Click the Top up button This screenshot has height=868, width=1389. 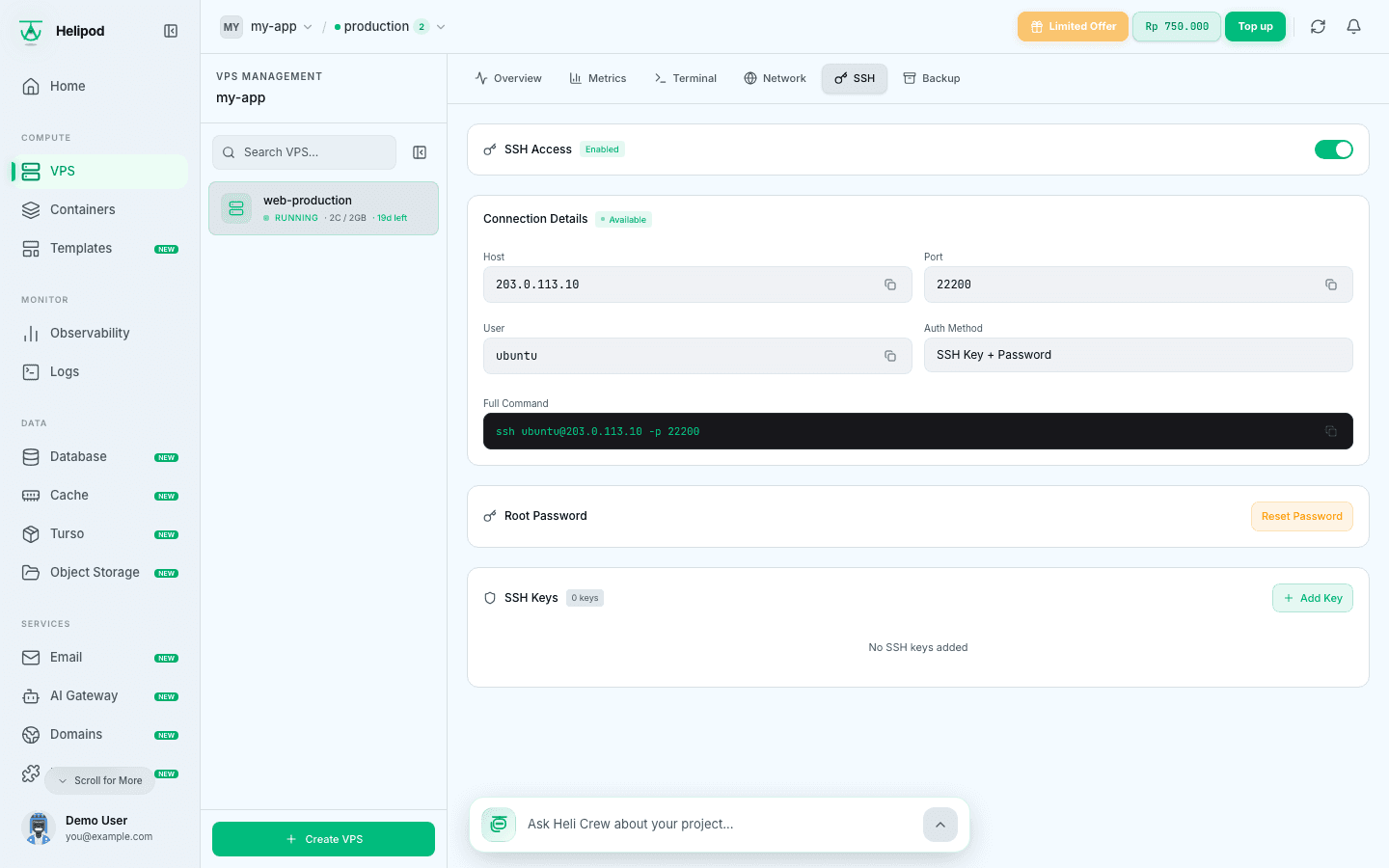tap(1255, 27)
